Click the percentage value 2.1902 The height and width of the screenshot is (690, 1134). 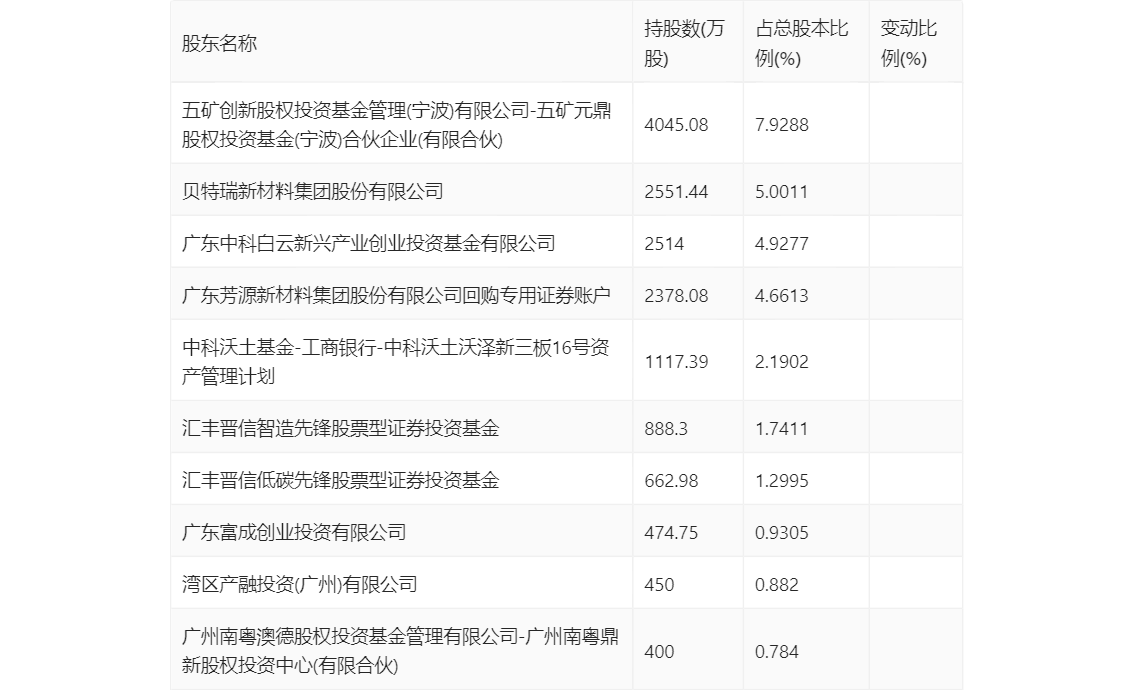[x=782, y=362]
